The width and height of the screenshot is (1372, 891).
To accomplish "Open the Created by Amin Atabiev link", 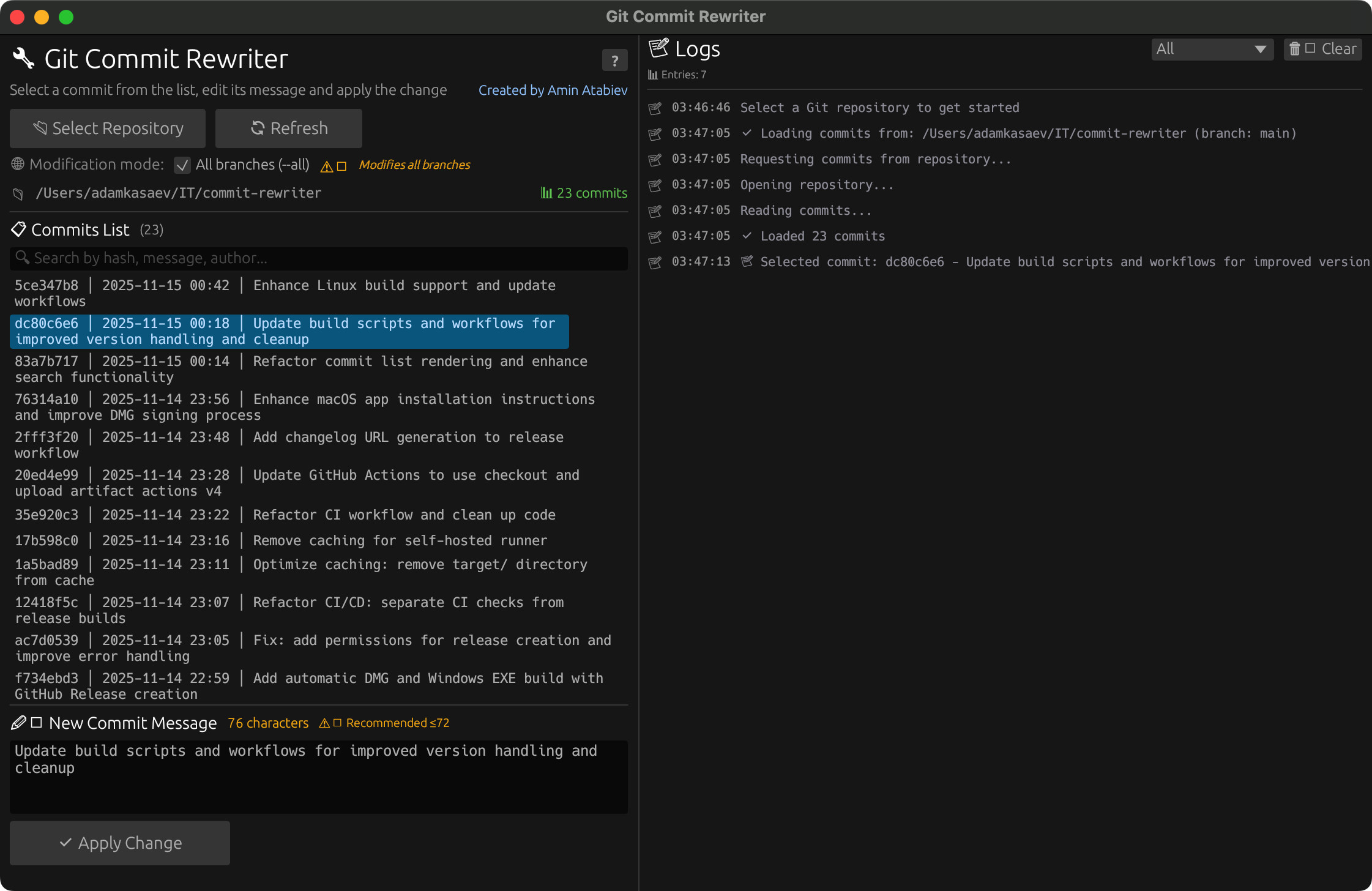I will (x=553, y=90).
